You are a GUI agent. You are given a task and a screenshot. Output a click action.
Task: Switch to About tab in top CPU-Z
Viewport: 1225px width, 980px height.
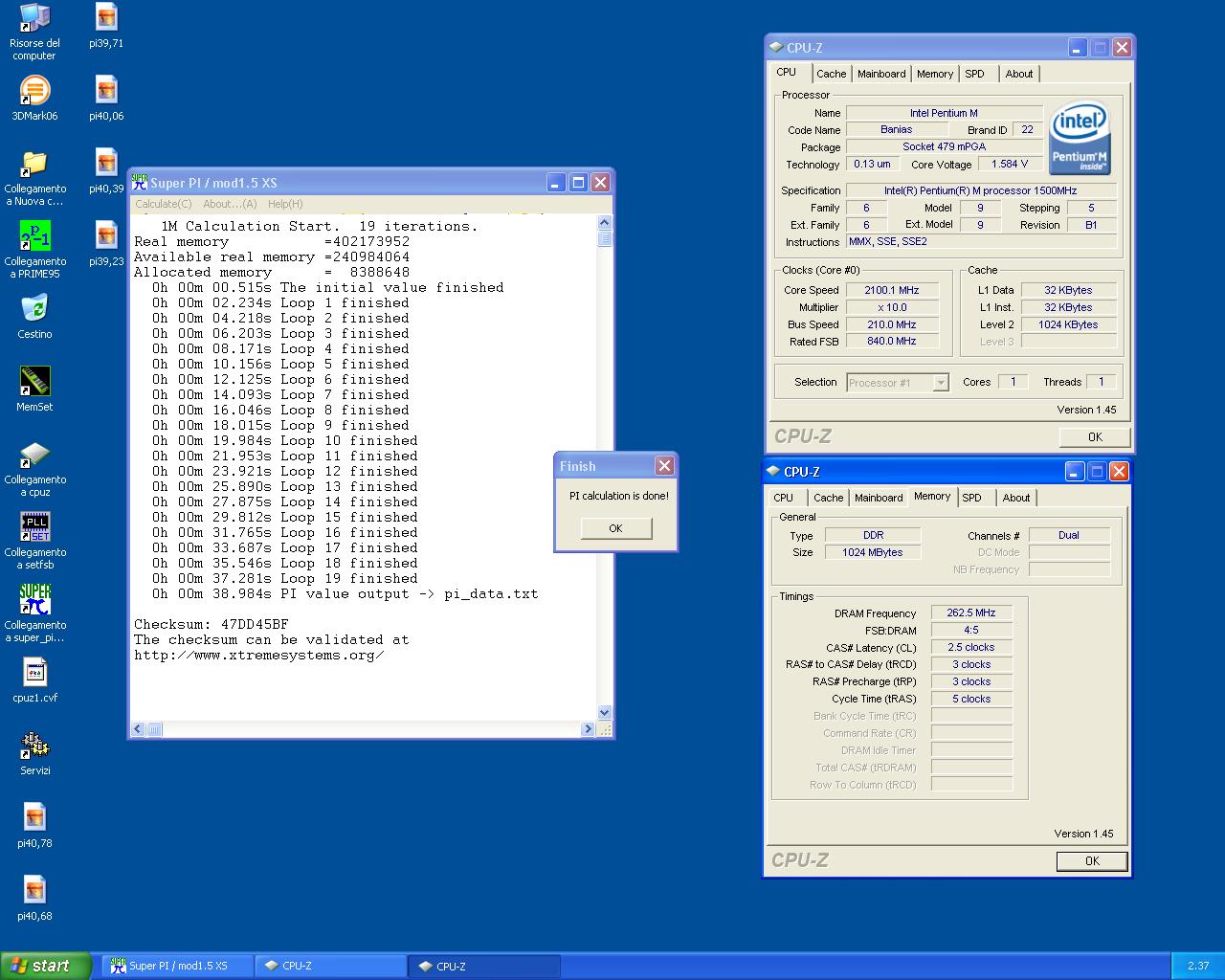tap(1019, 74)
